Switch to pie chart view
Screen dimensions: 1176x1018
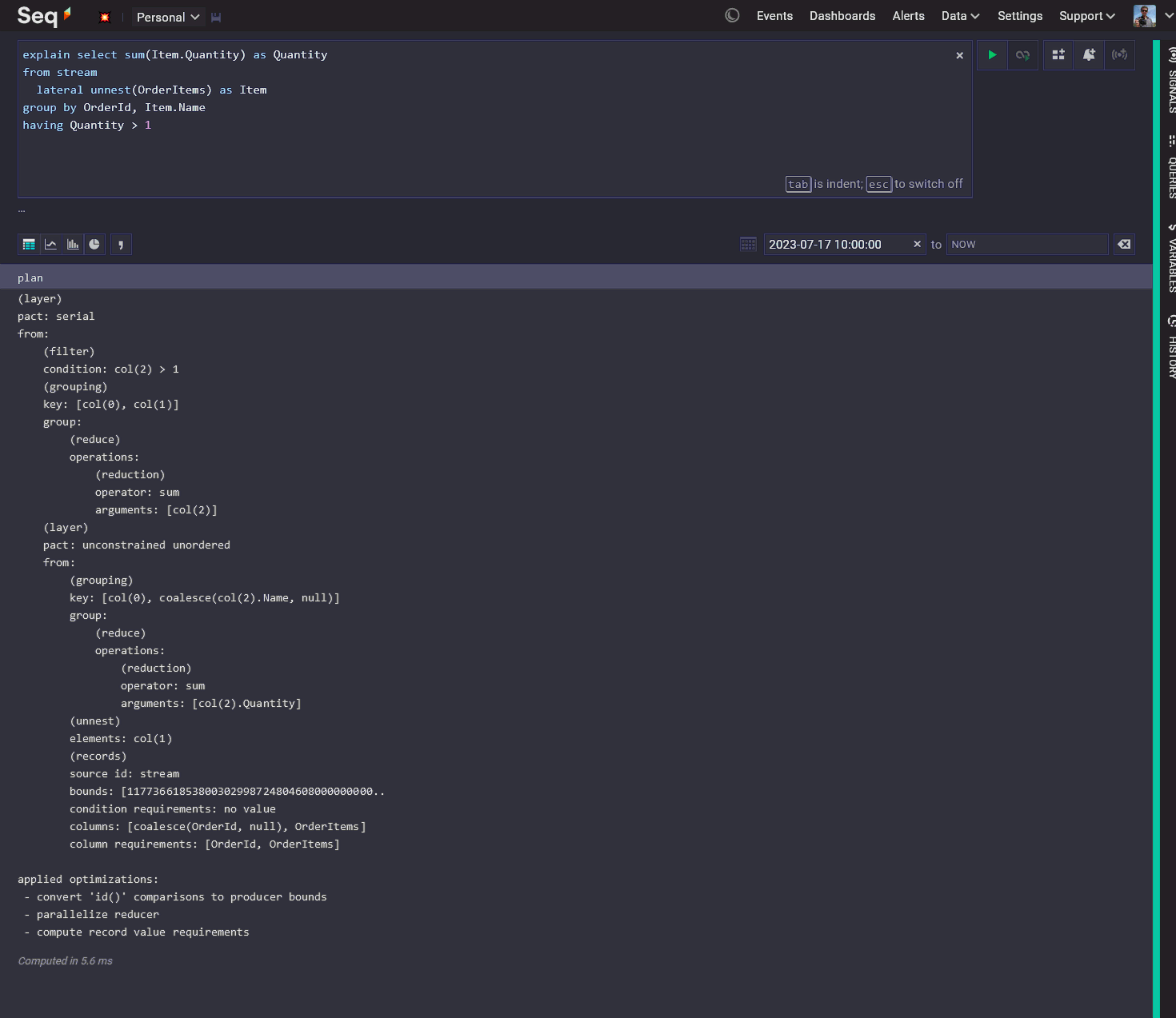(x=94, y=245)
